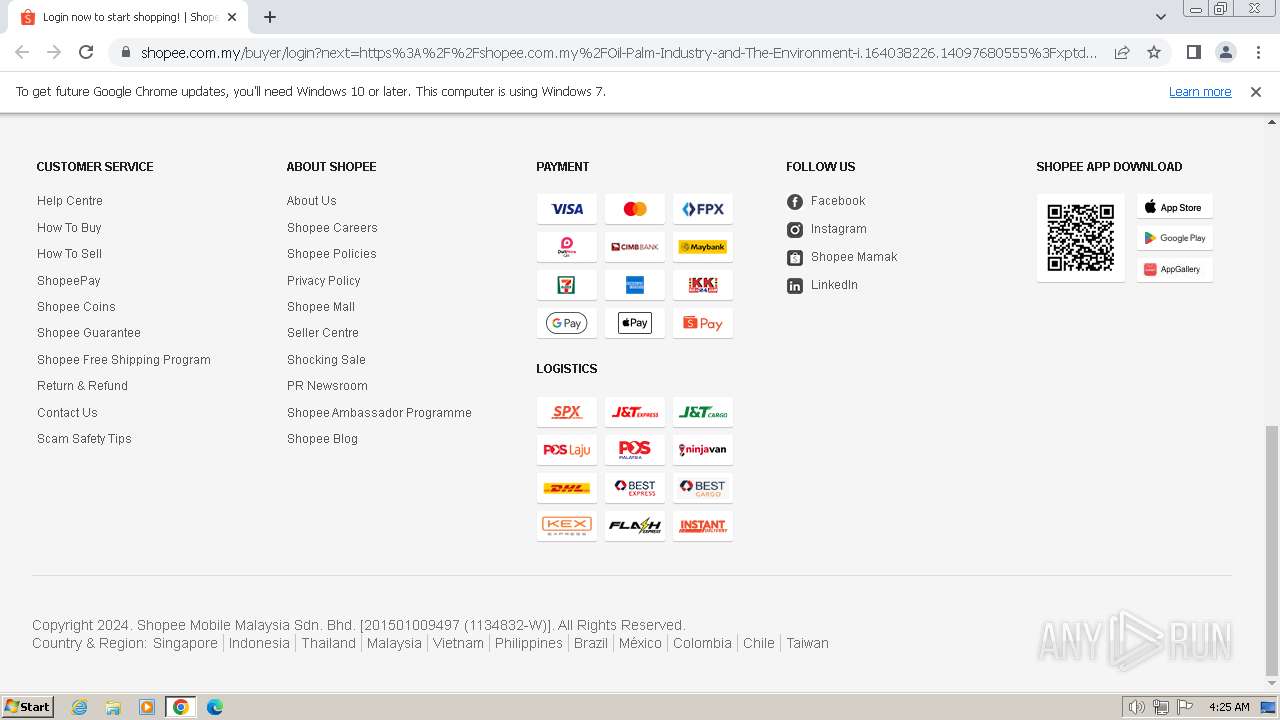Open the Chrome three-dot menu
The width and height of the screenshot is (1280, 720).
click(1257, 52)
